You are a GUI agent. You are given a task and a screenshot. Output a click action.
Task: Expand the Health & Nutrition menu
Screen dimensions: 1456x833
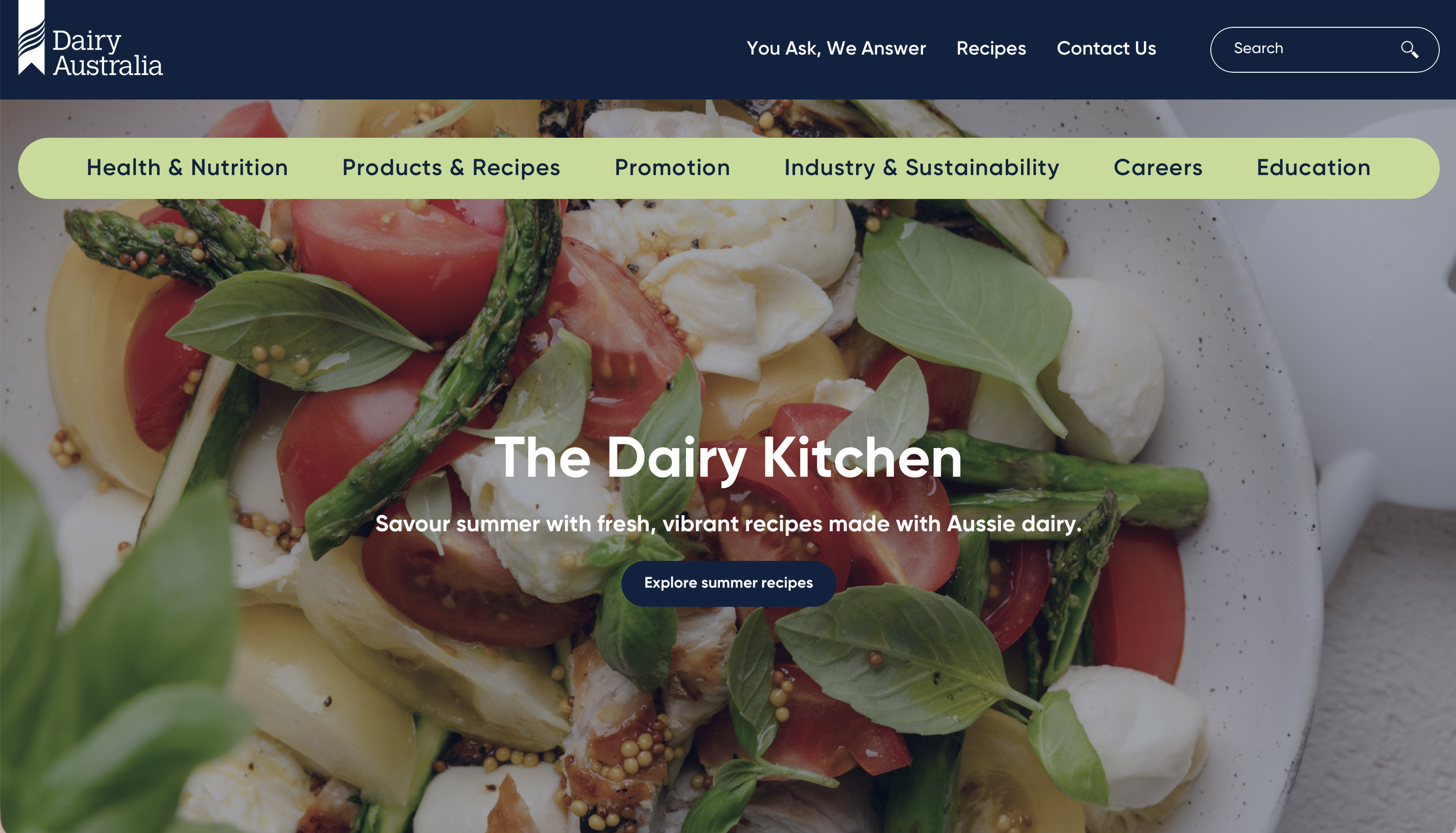tap(187, 168)
